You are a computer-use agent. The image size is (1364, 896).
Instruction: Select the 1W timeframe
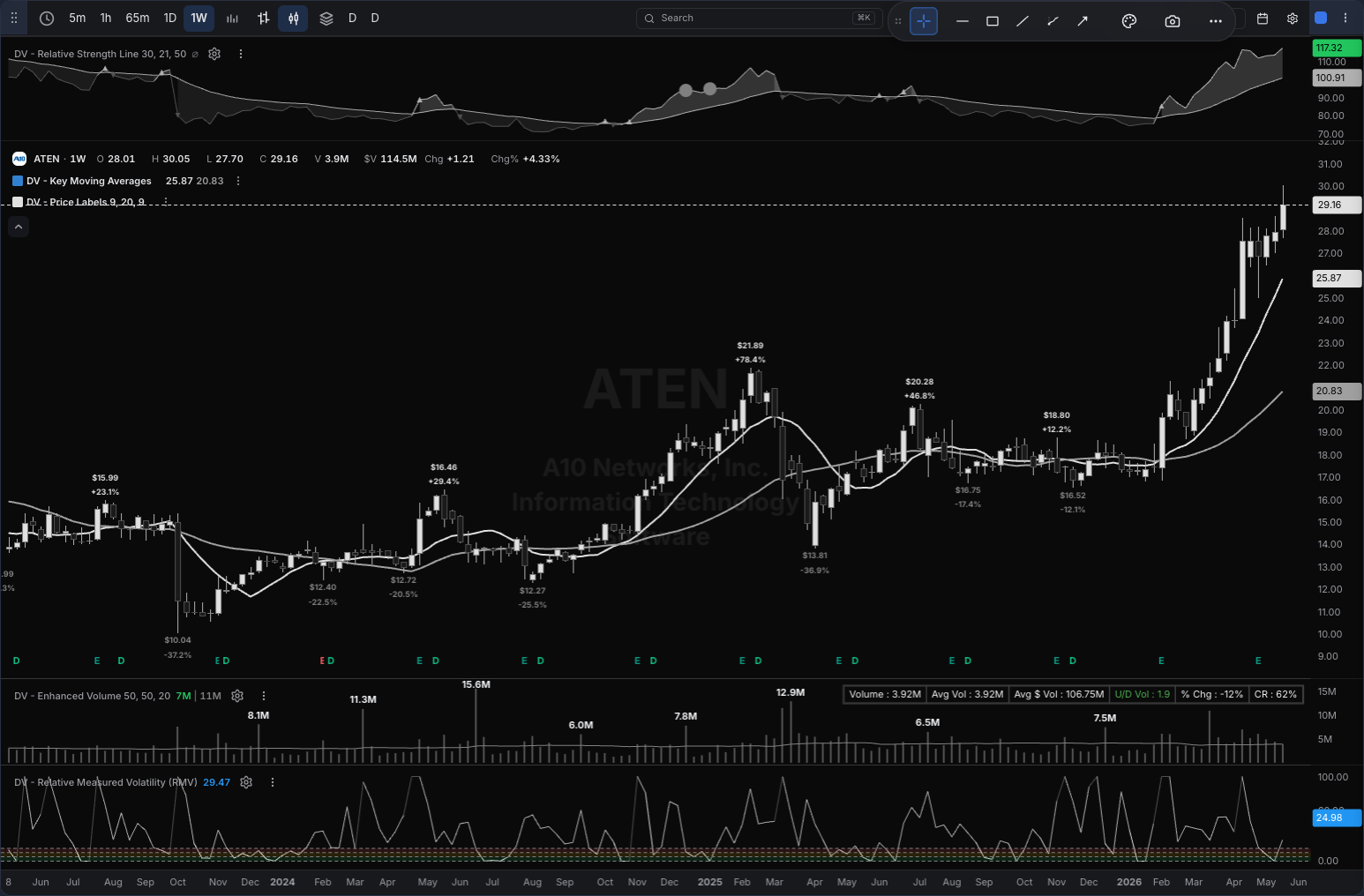[199, 18]
